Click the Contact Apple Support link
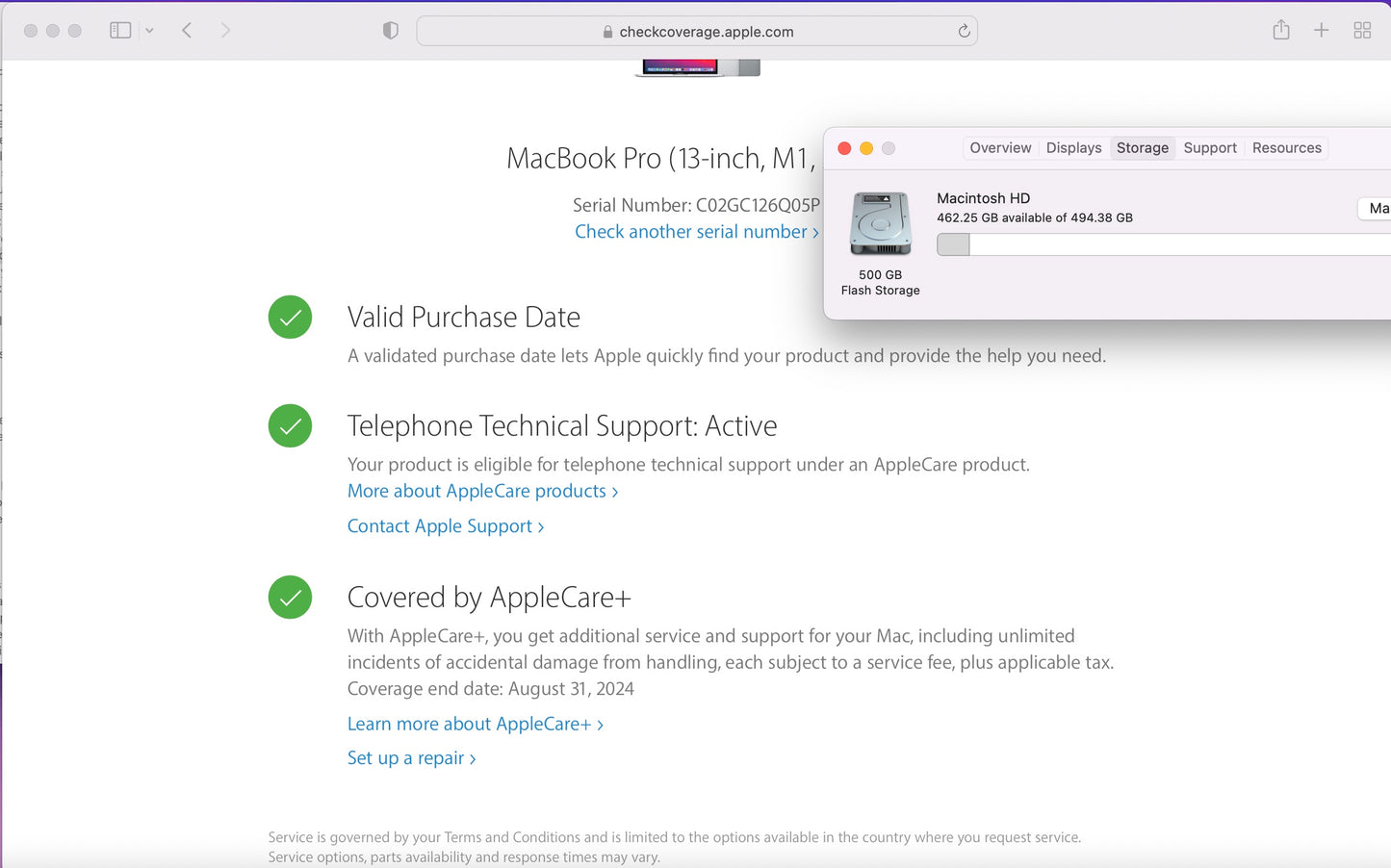1391x868 pixels. click(x=445, y=526)
